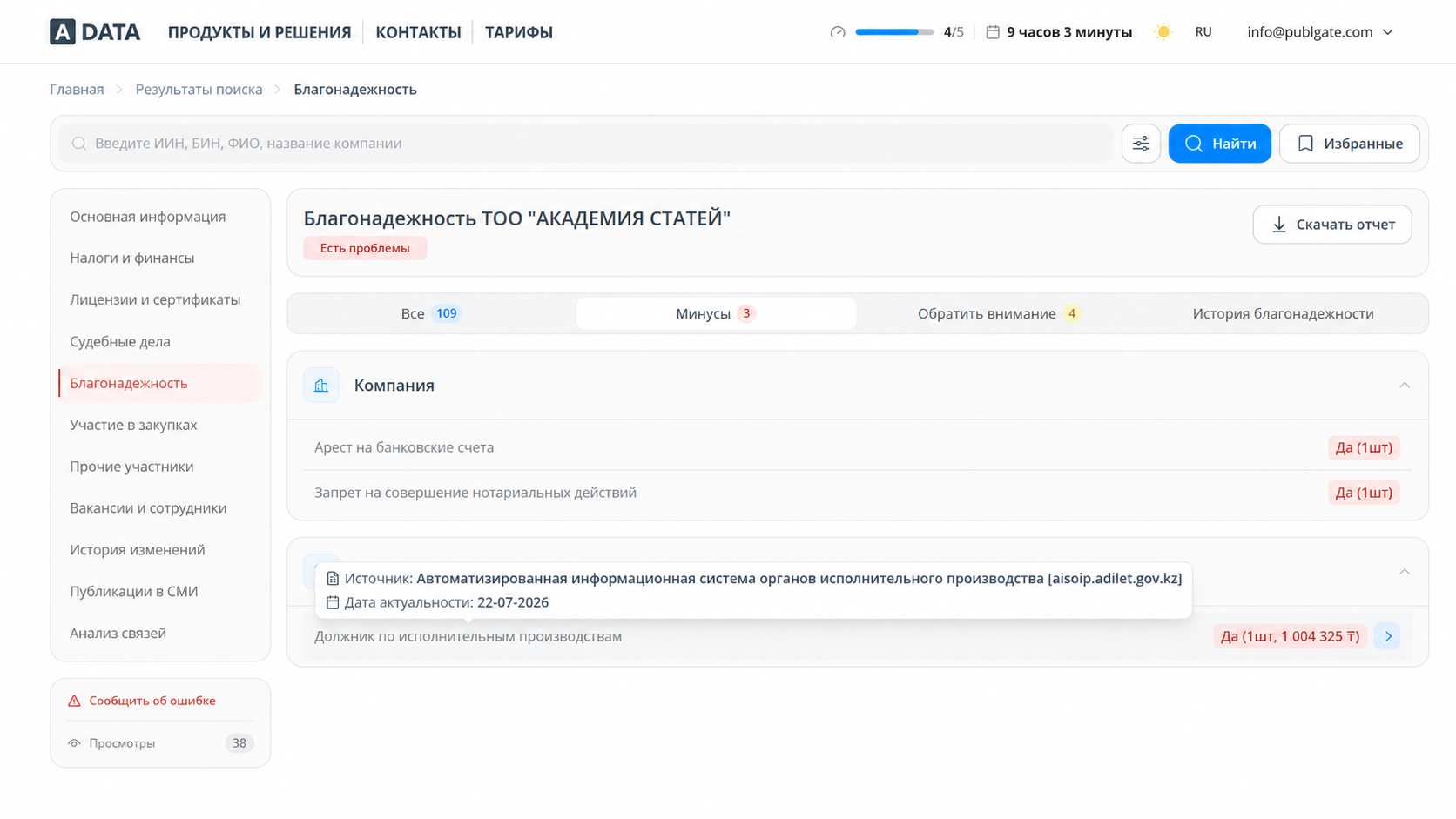Open details arrow for Должник по исполнительным производствам
The height and width of the screenshot is (819, 1456).
pos(1388,636)
